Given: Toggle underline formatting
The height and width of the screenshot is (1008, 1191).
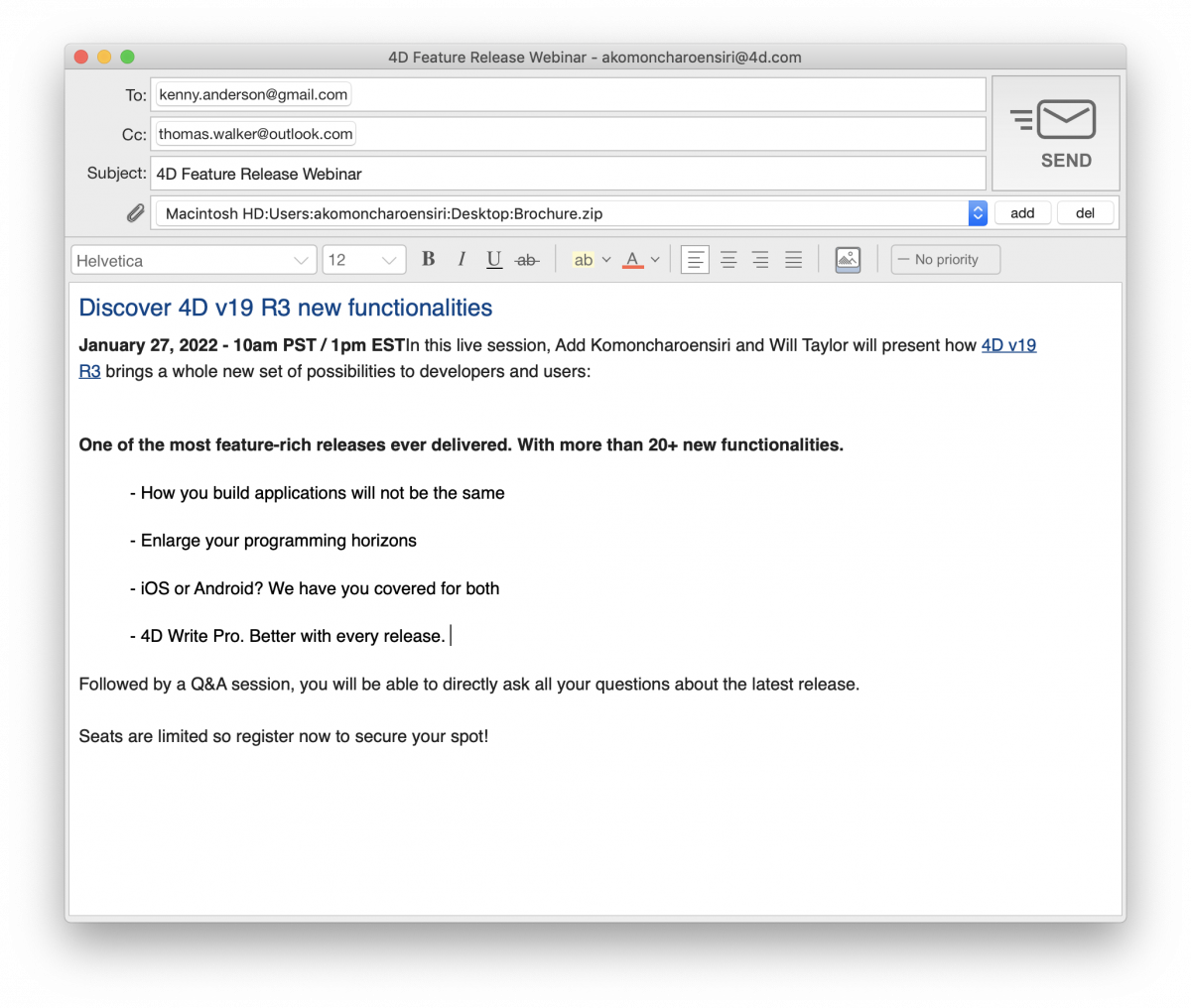Looking at the screenshot, I should click(x=494, y=260).
